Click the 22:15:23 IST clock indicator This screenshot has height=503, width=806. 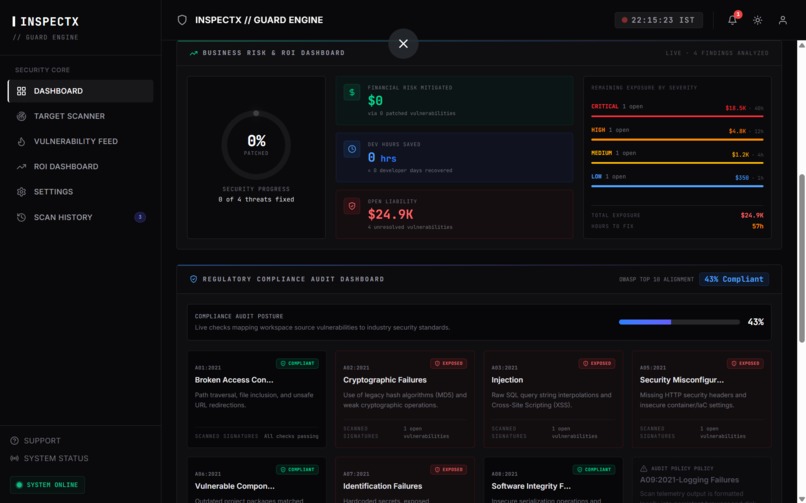[x=658, y=20]
